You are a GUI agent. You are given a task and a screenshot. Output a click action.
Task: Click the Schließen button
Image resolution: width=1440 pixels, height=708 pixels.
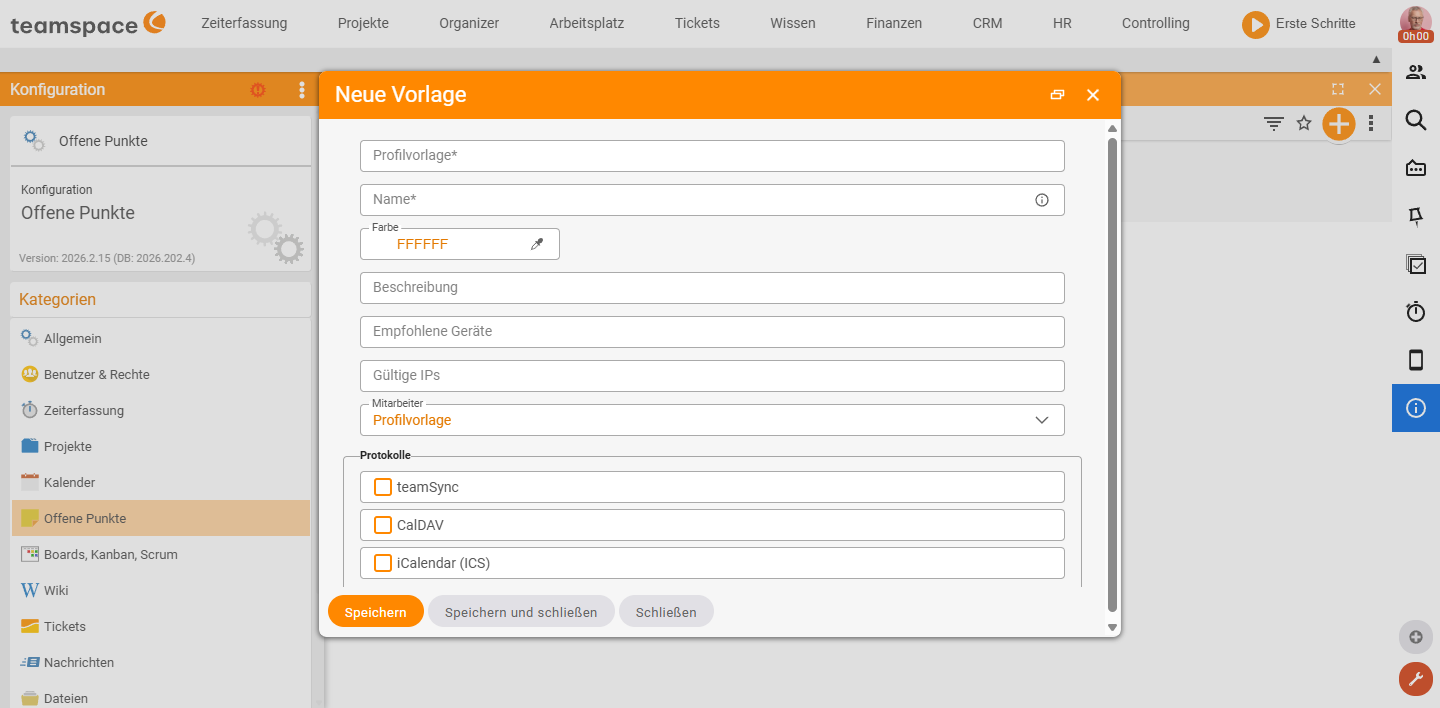[x=666, y=612]
